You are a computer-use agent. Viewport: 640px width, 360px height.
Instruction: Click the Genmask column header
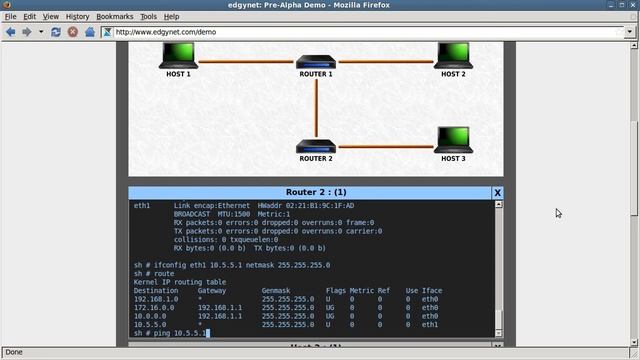[x=276, y=291]
